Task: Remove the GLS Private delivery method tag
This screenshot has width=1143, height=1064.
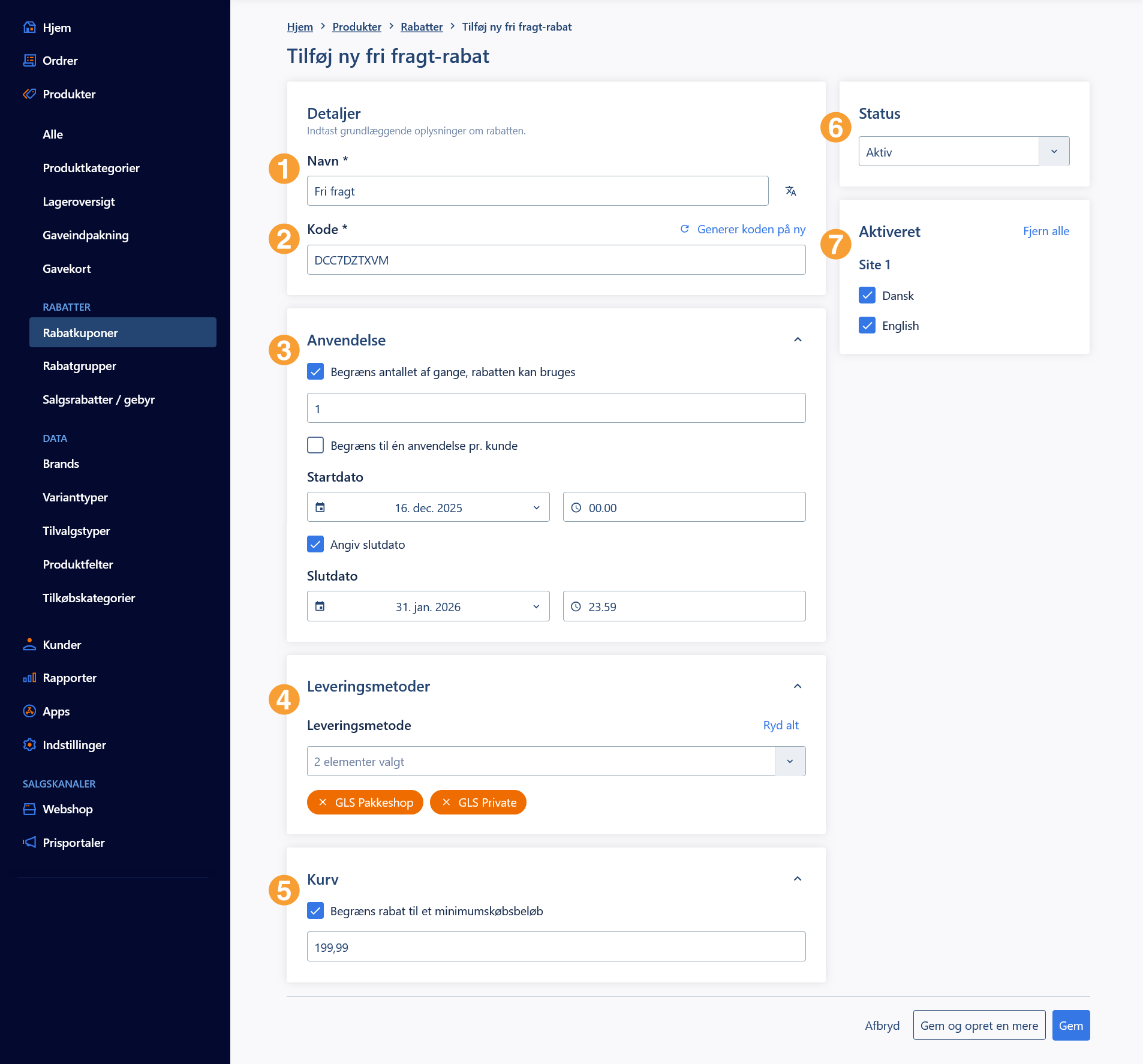Action: point(446,802)
